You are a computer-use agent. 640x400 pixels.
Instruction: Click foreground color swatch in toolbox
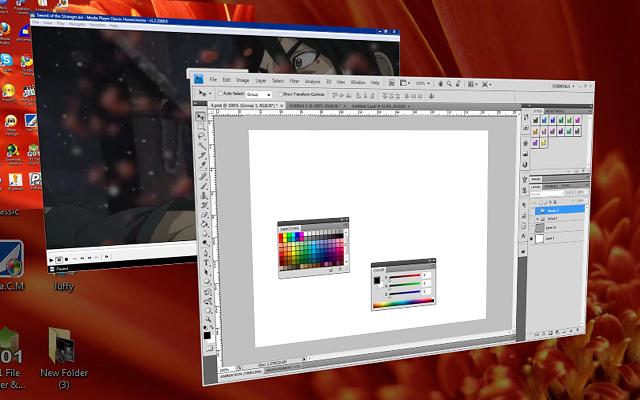tap(207, 335)
